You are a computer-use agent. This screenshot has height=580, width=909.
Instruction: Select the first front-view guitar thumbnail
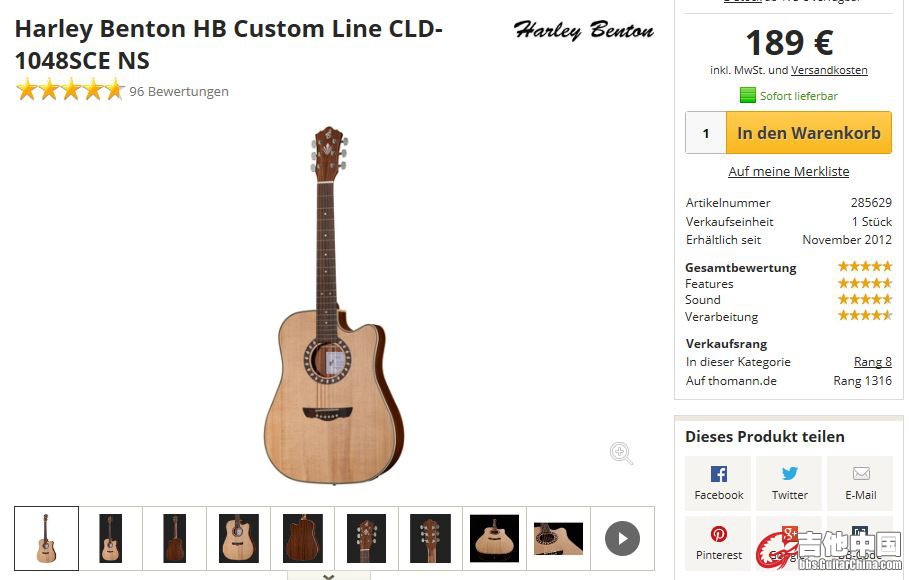pyautogui.click(x=46, y=538)
